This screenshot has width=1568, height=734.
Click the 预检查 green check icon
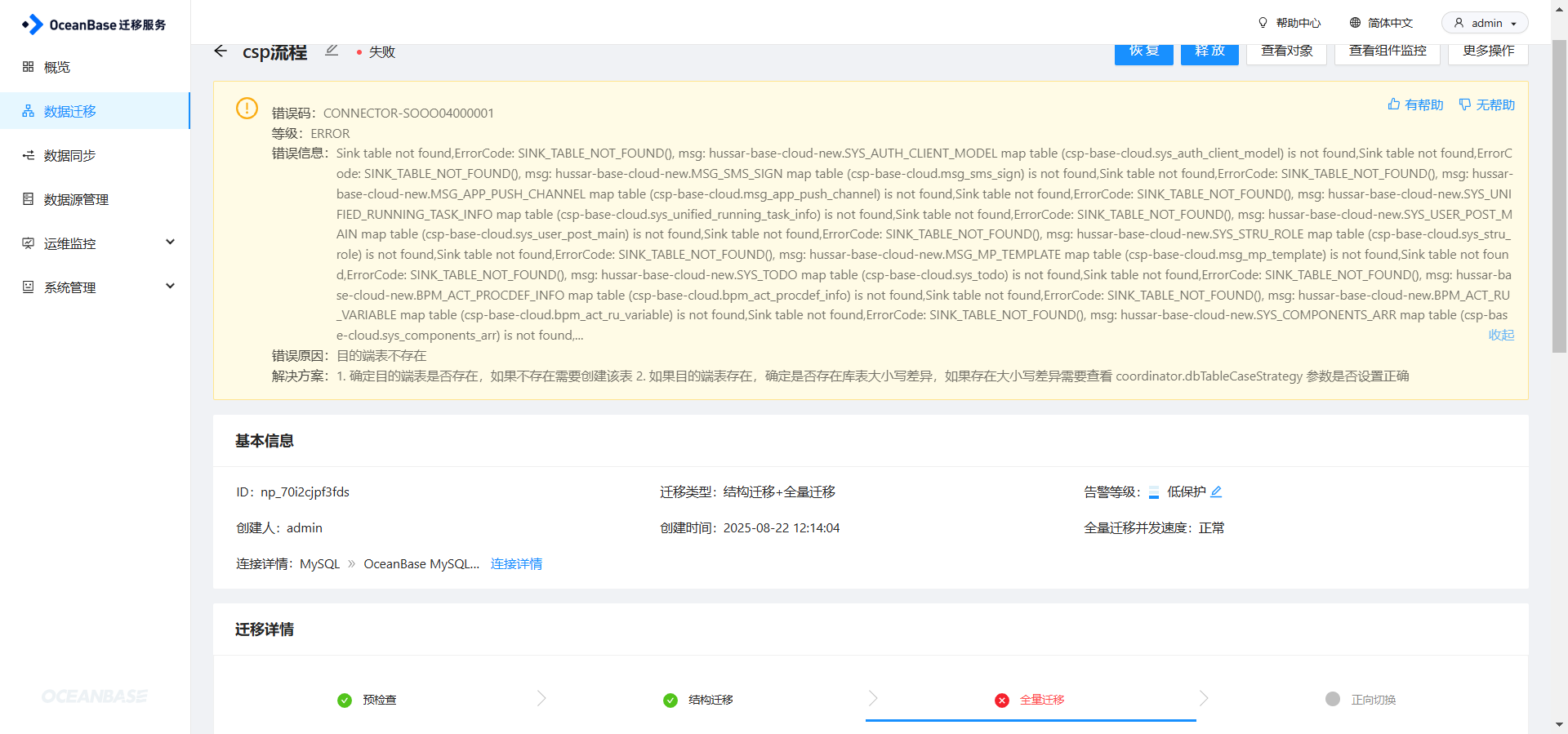345,700
